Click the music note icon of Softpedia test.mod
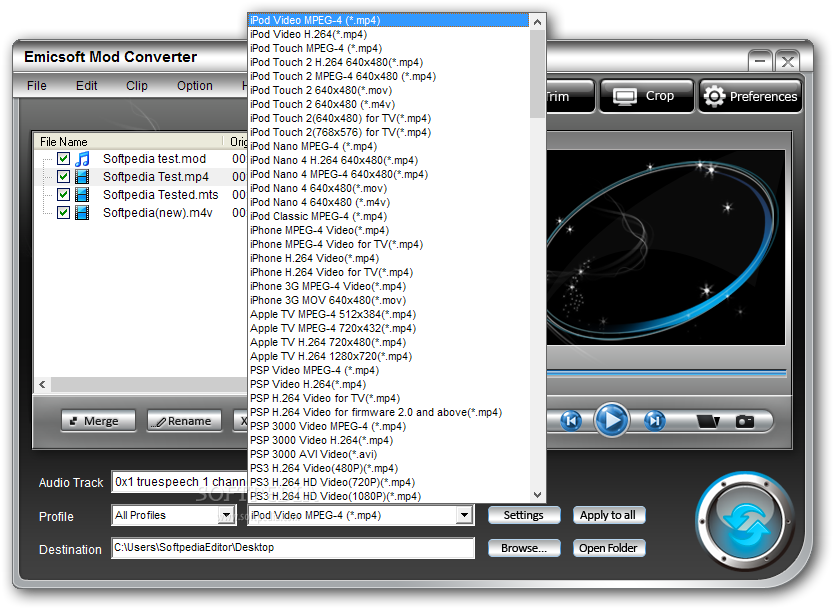Viewport: 834px width, 609px height. pos(82,158)
